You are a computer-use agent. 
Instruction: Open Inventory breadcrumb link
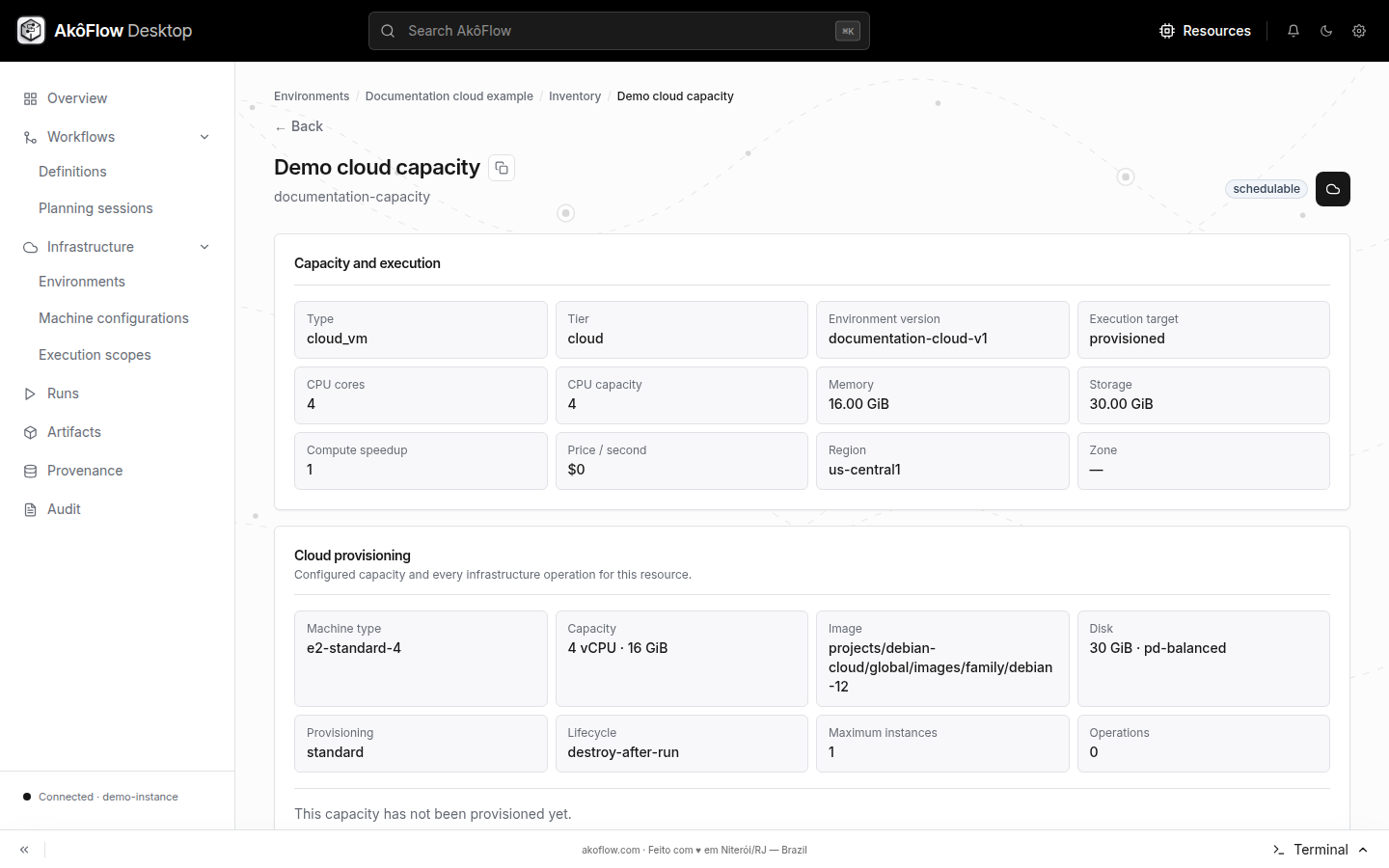tap(575, 96)
